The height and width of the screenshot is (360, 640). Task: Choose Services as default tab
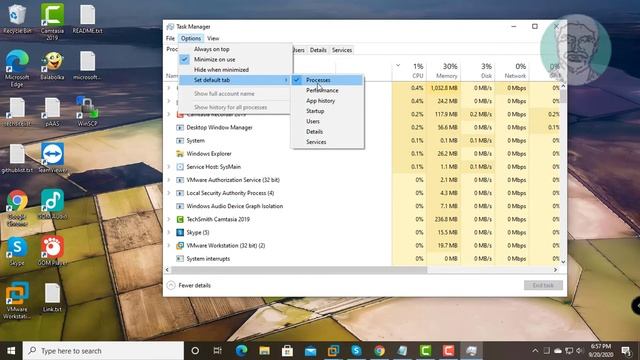[327, 142]
